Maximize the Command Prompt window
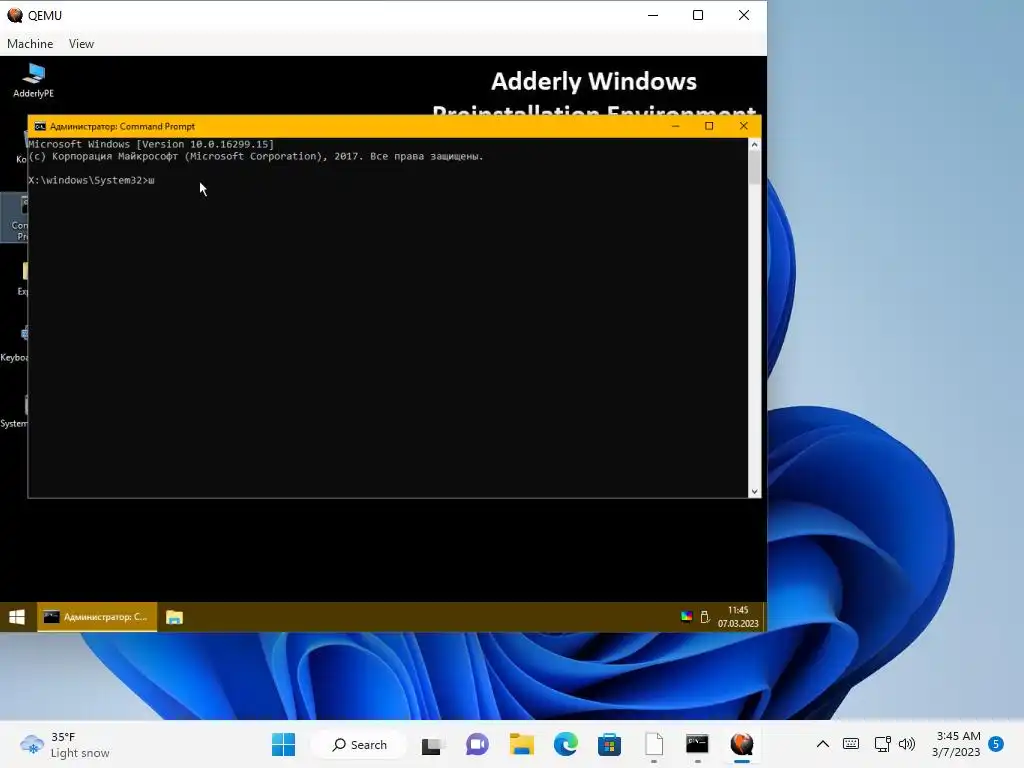1024x768 pixels. (709, 126)
